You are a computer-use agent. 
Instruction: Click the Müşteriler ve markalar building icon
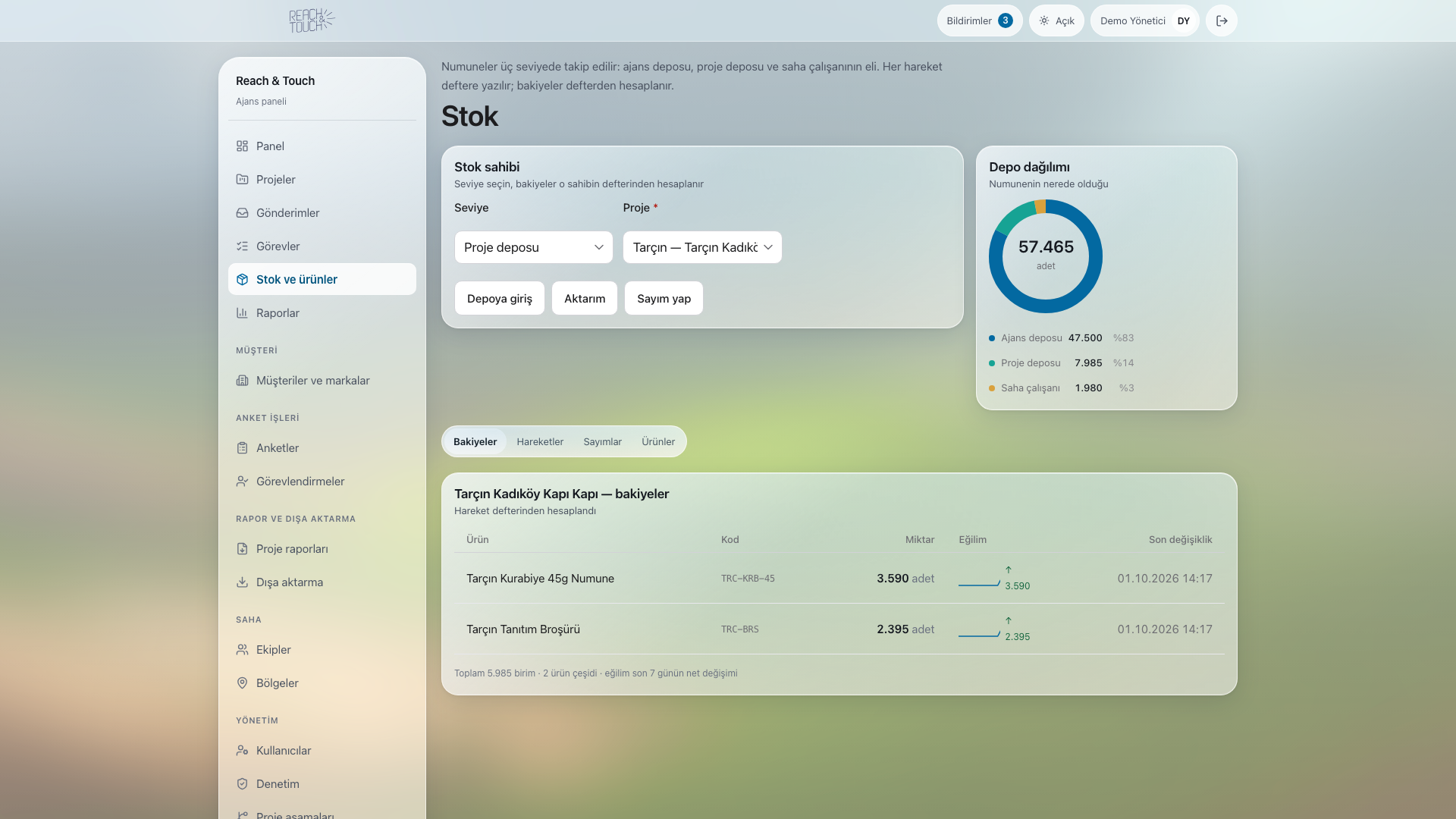coord(242,381)
